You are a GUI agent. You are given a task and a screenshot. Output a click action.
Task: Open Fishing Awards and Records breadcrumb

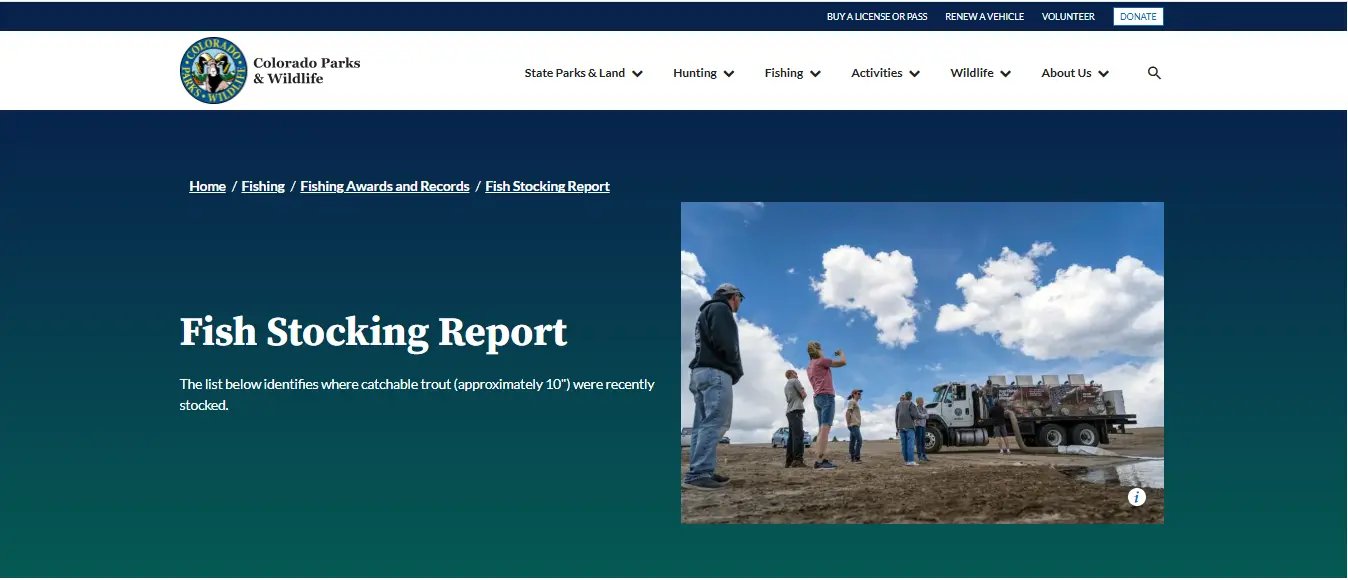(x=385, y=186)
